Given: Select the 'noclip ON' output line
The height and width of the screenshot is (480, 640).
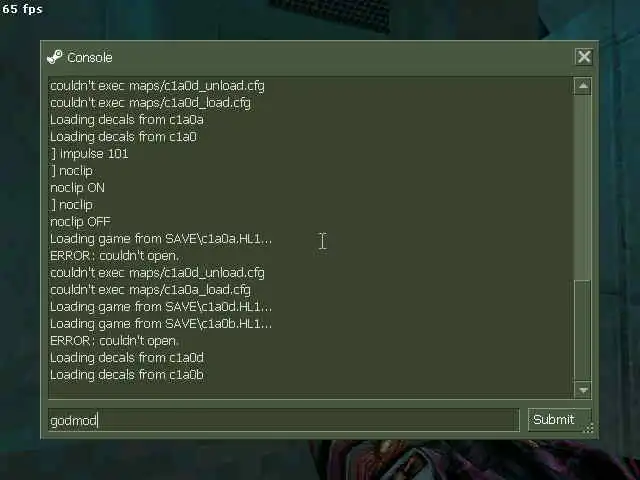Looking at the screenshot, I should [78, 188].
